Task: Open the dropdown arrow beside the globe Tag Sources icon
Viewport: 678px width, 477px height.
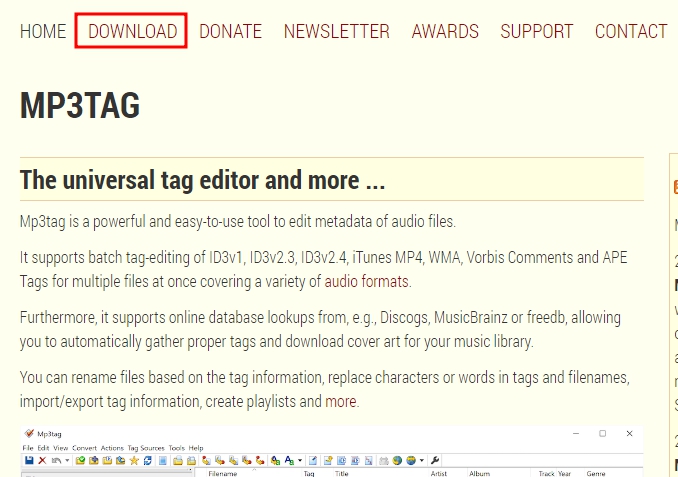Action: pos(422,460)
